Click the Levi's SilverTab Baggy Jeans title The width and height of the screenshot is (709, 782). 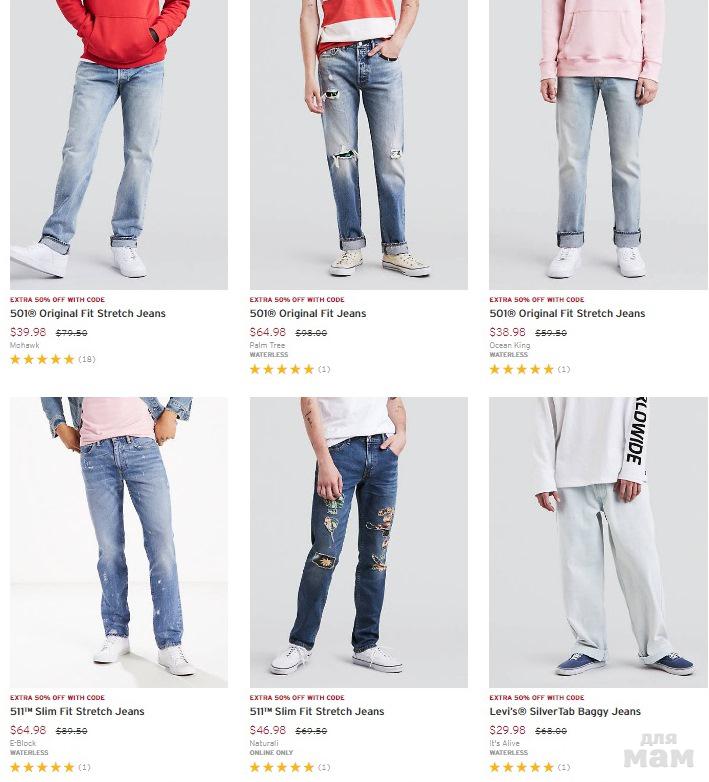(x=565, y=712)
